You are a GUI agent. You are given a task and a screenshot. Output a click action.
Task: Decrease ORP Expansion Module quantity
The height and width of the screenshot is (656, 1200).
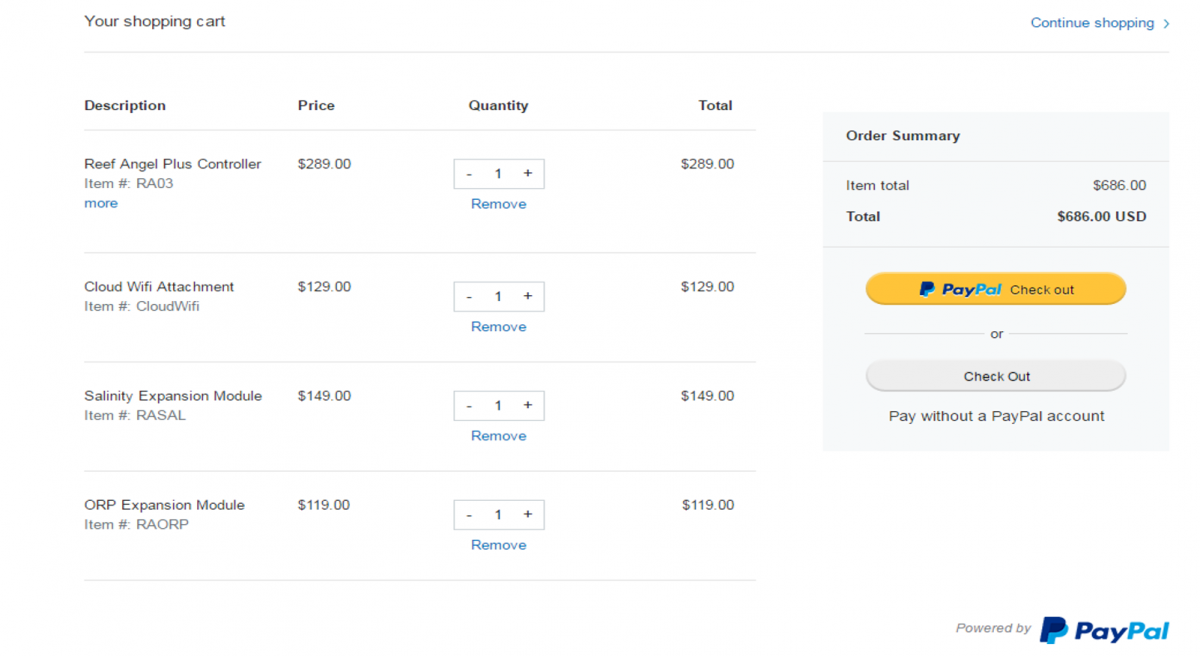(469, 514)
